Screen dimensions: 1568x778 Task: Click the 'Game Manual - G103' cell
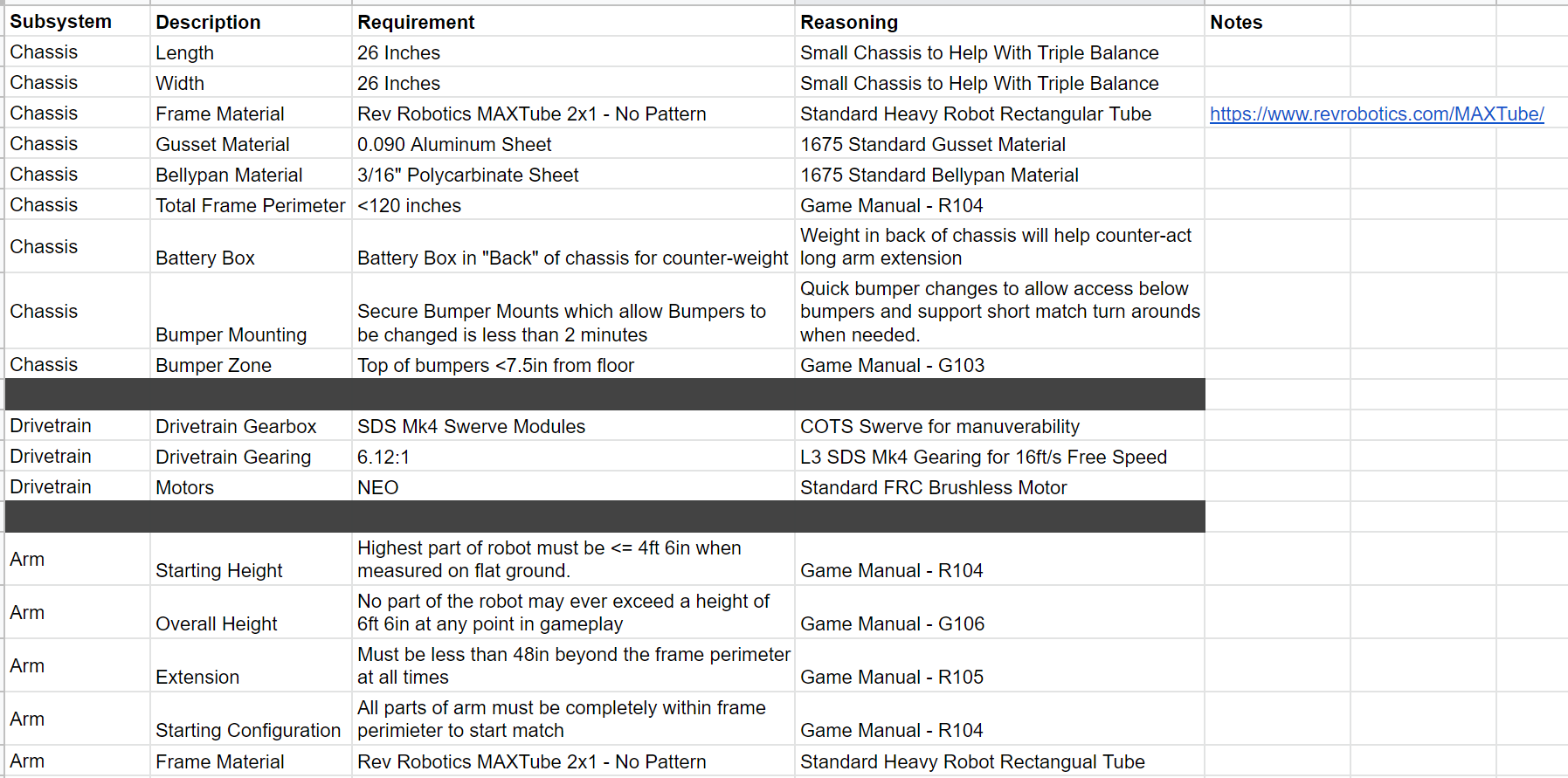click(x=1000, y=365)
